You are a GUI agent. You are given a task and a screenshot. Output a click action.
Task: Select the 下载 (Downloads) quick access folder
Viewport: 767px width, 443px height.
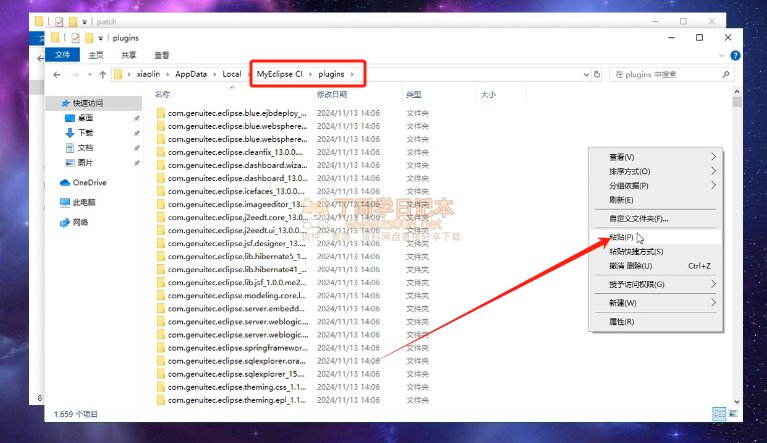[85, 132]
